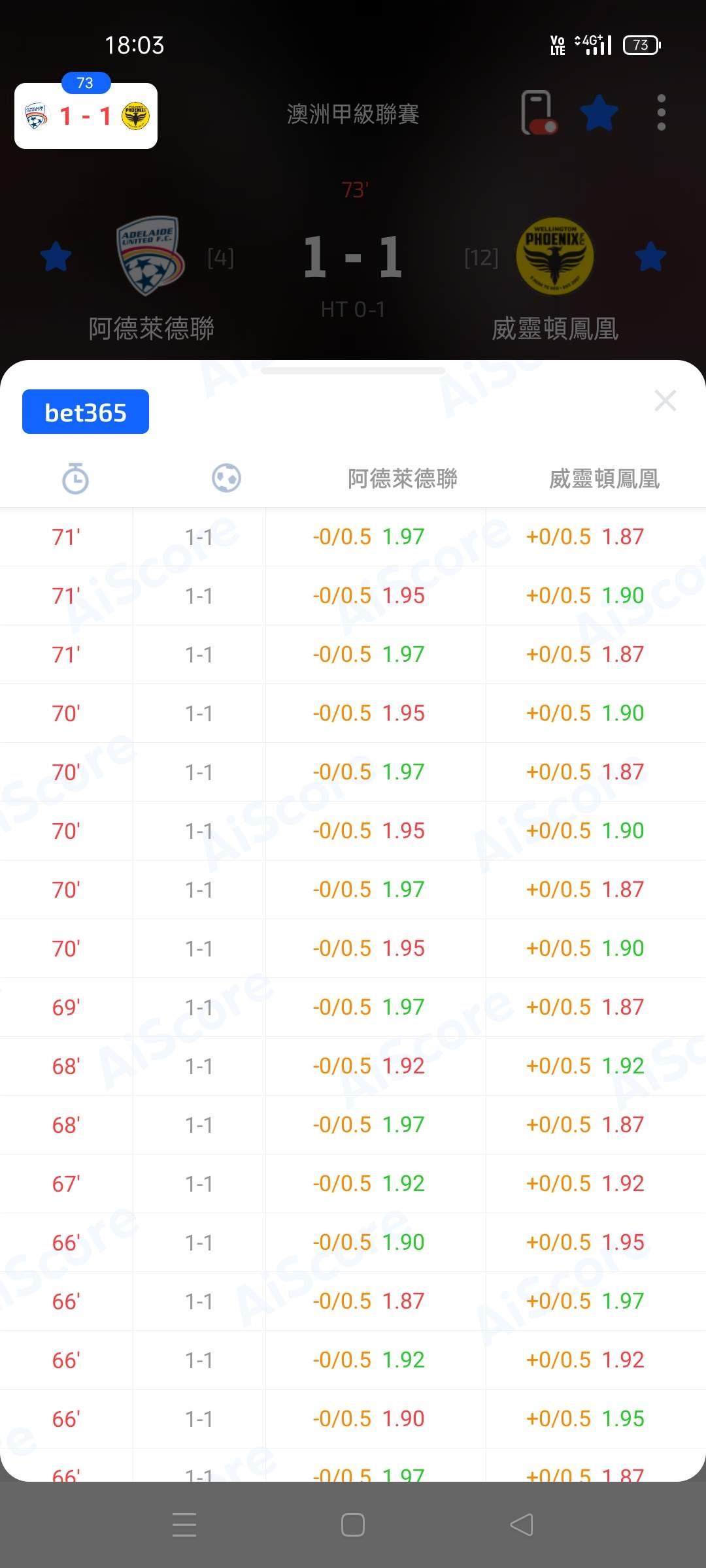Tap the soccer ball score column icon
Image resolution: width=706 pixels, height=1568 pixels.
click(226, 478)
